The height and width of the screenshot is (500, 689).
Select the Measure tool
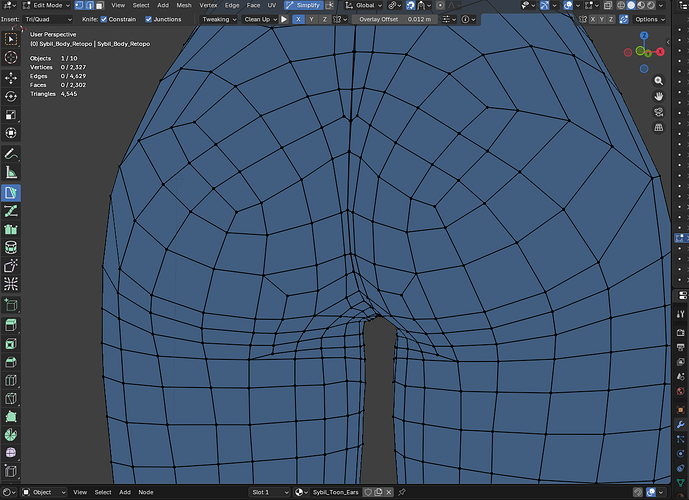pyautogui.click(x=11, y=172)
